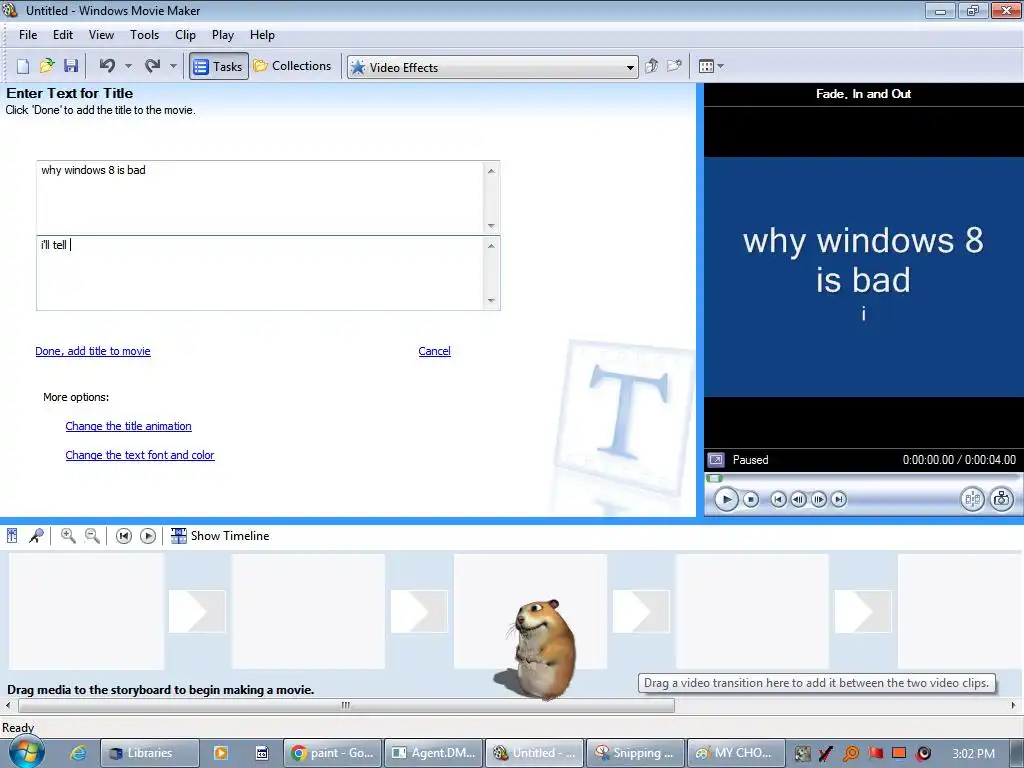This screenshot has height=768, width=1024.
Task: Open the Audio Levels storyboard icon
Action: 12,536
